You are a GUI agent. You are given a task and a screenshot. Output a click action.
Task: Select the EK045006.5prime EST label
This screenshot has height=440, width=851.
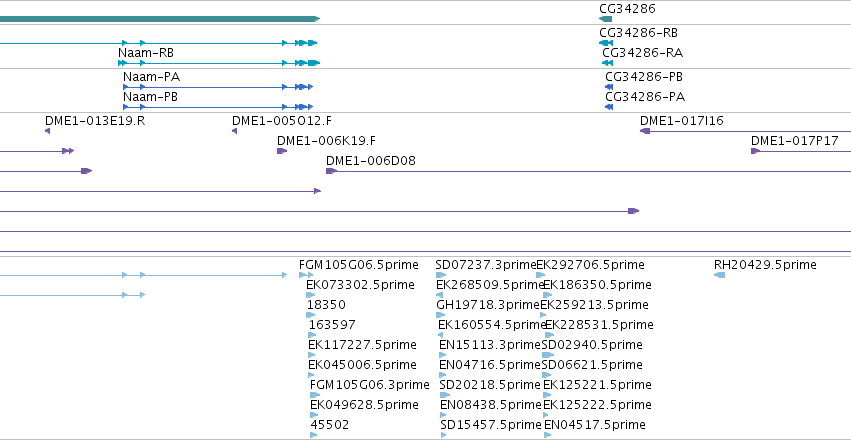tap(362, 364)
